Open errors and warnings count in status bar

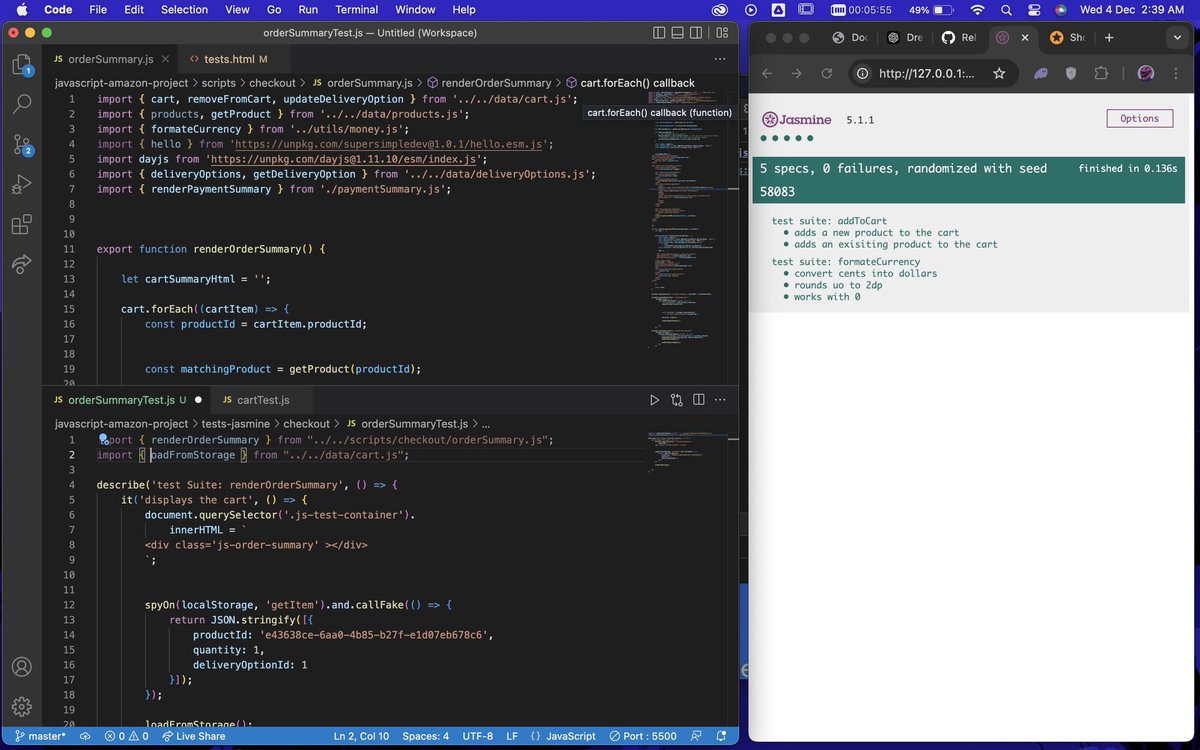pyautogui.click(x=125, y=736)
